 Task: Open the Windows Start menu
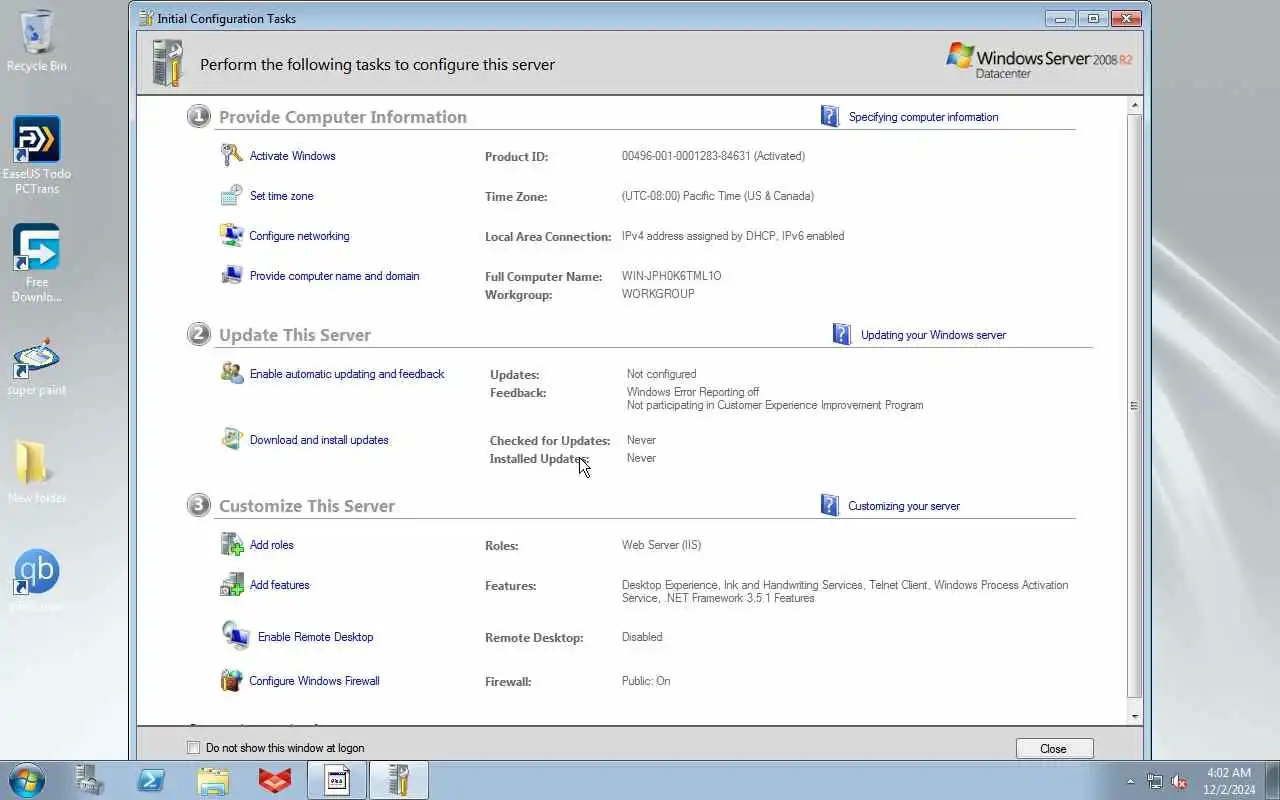27,780
